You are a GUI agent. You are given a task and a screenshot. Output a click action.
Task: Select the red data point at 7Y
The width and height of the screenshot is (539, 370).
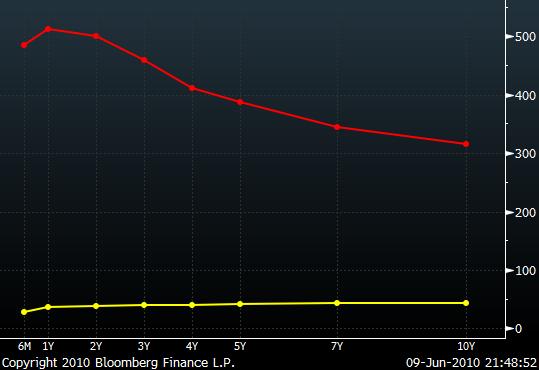337,127
